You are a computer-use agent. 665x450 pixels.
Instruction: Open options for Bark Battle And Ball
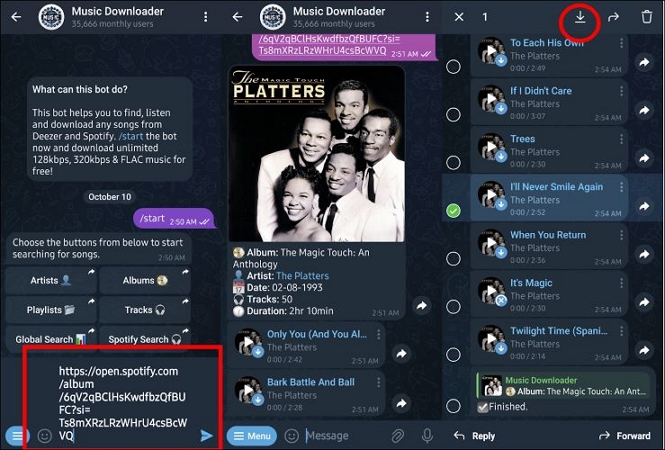coord(378,383)
